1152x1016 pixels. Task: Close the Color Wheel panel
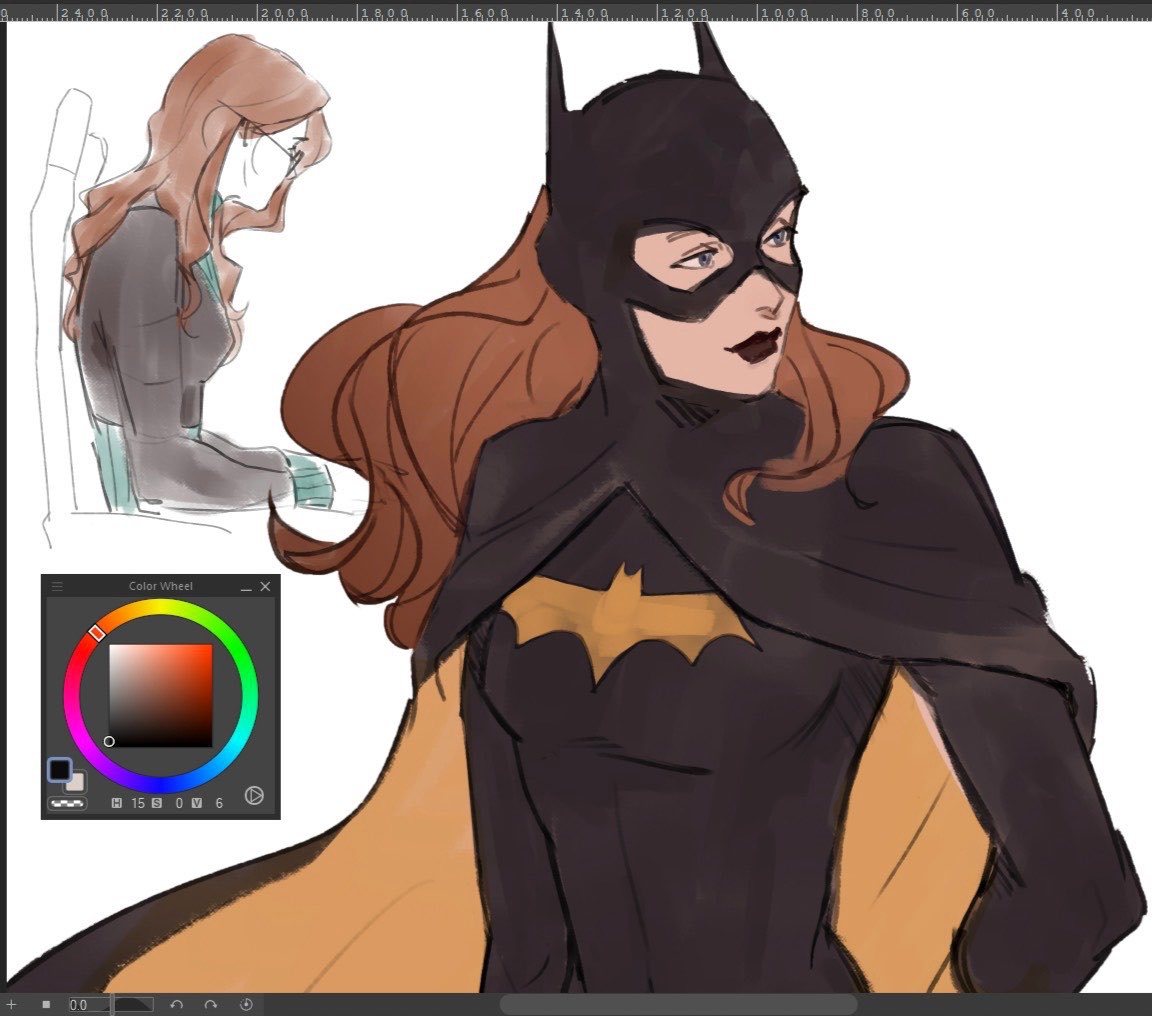pos(265,586)
